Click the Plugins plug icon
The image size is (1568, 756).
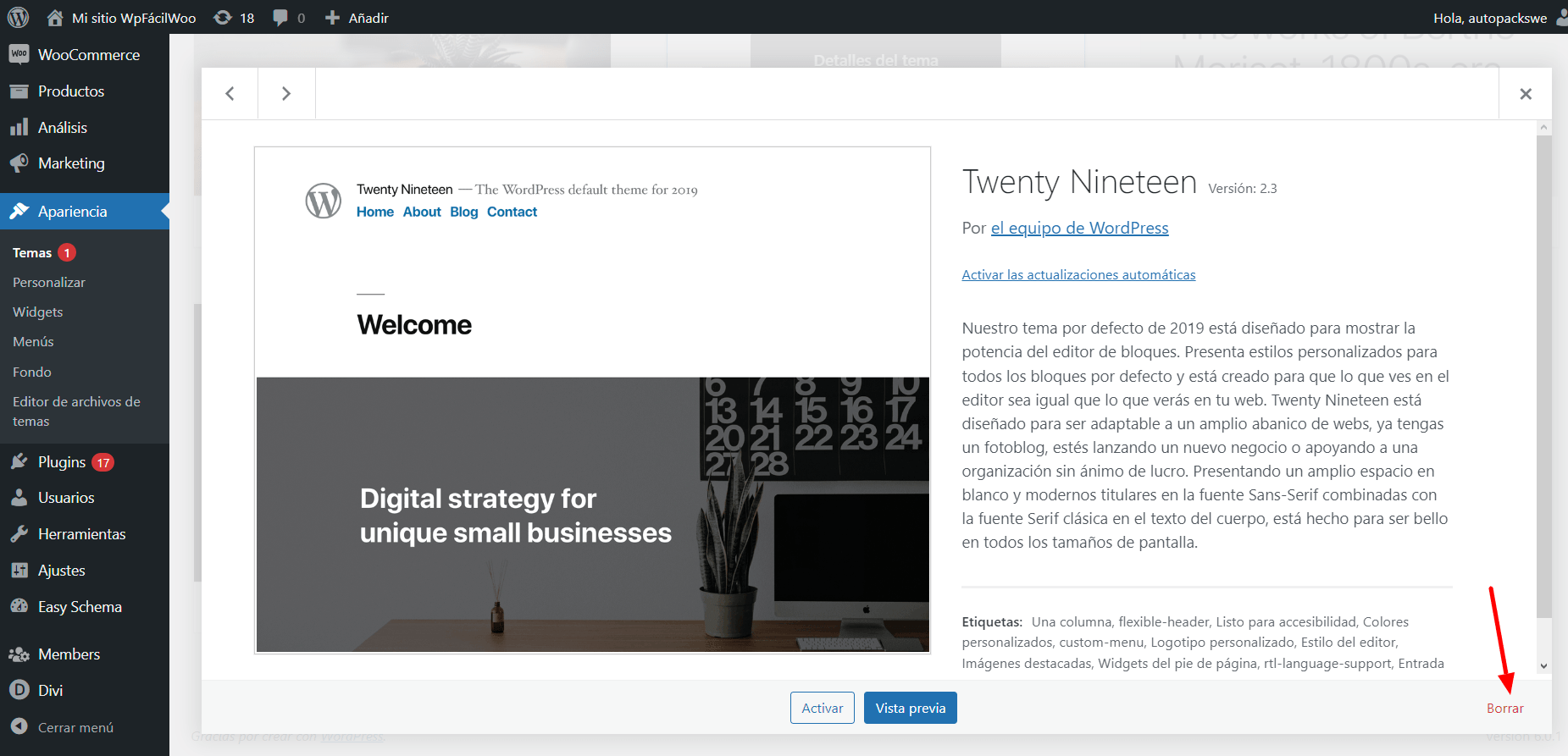19,461
